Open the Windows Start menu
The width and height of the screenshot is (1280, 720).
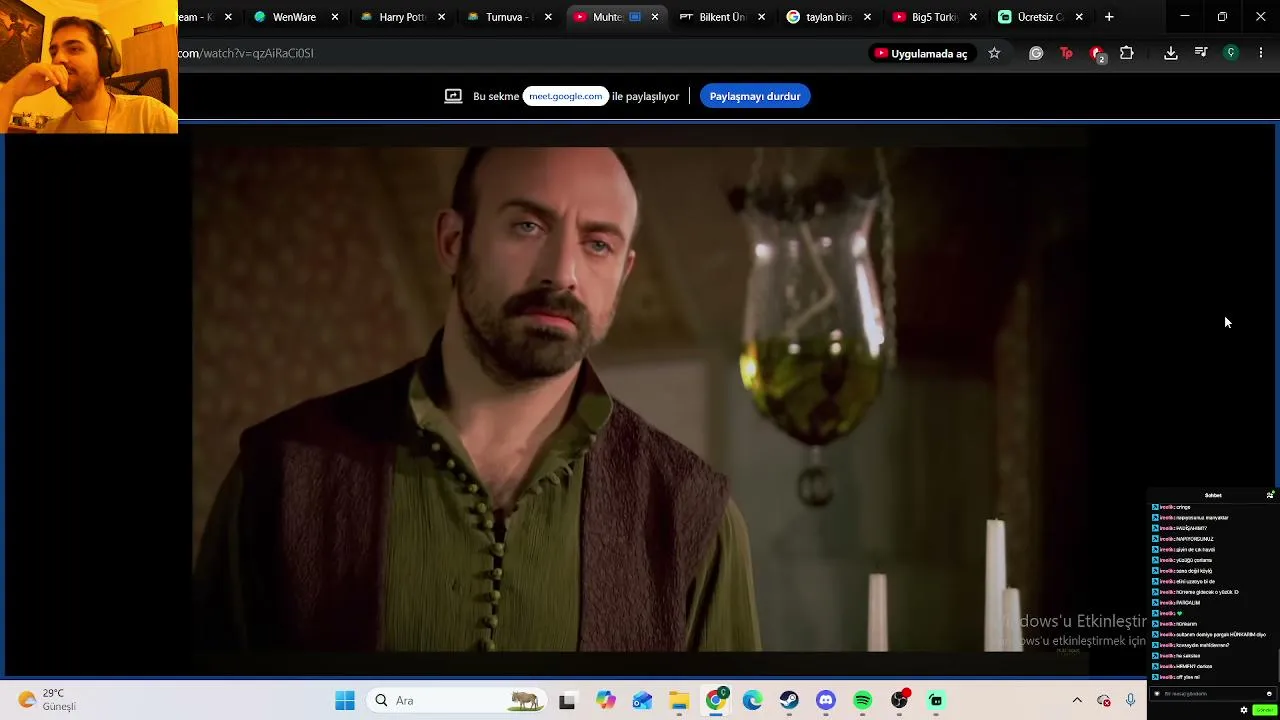coord(345,701)
